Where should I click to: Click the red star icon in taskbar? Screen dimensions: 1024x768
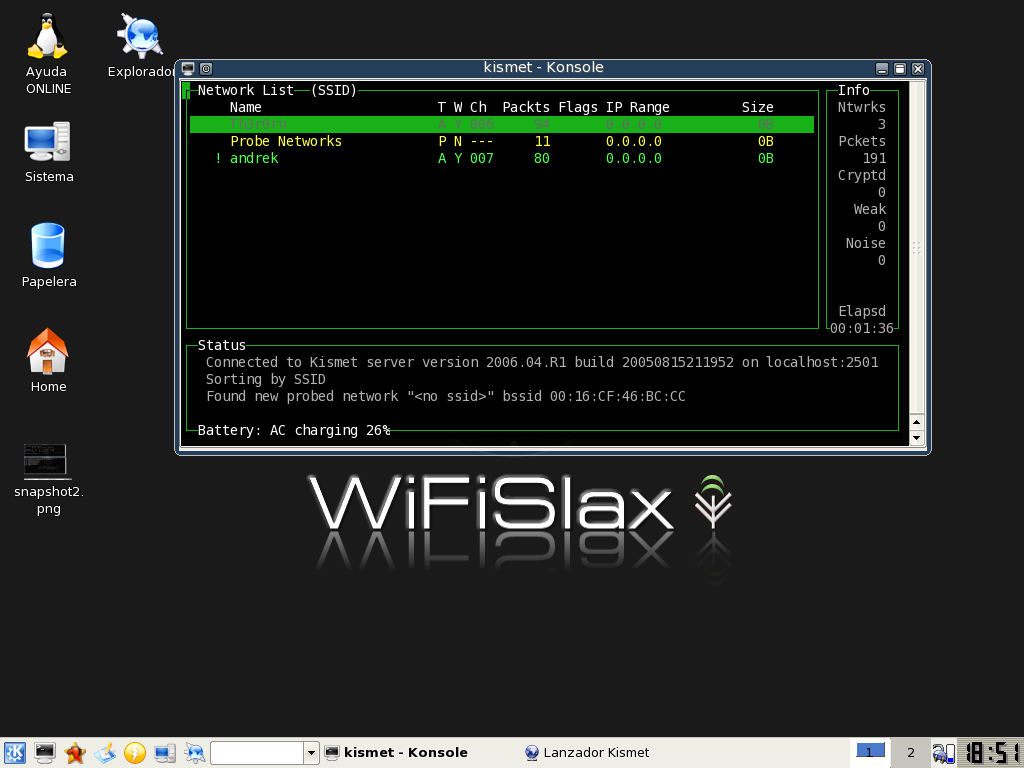(75, 753)
